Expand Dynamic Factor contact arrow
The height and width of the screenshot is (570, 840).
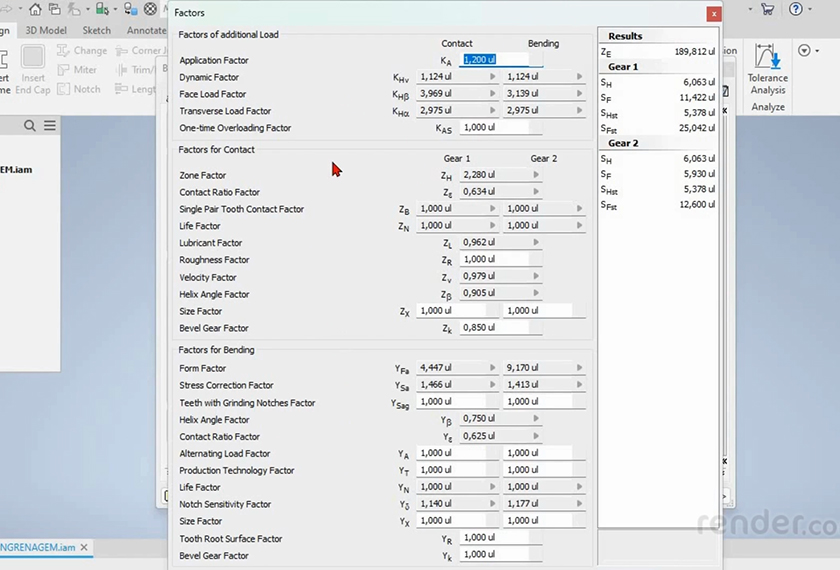pos(492,77)
